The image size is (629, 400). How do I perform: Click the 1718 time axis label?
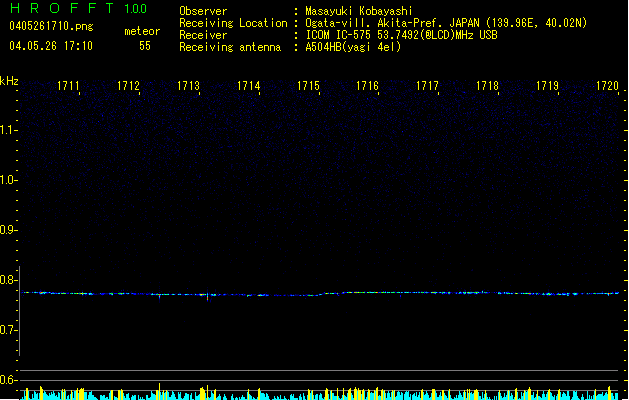pyautogui.click(x=487, y=86)
